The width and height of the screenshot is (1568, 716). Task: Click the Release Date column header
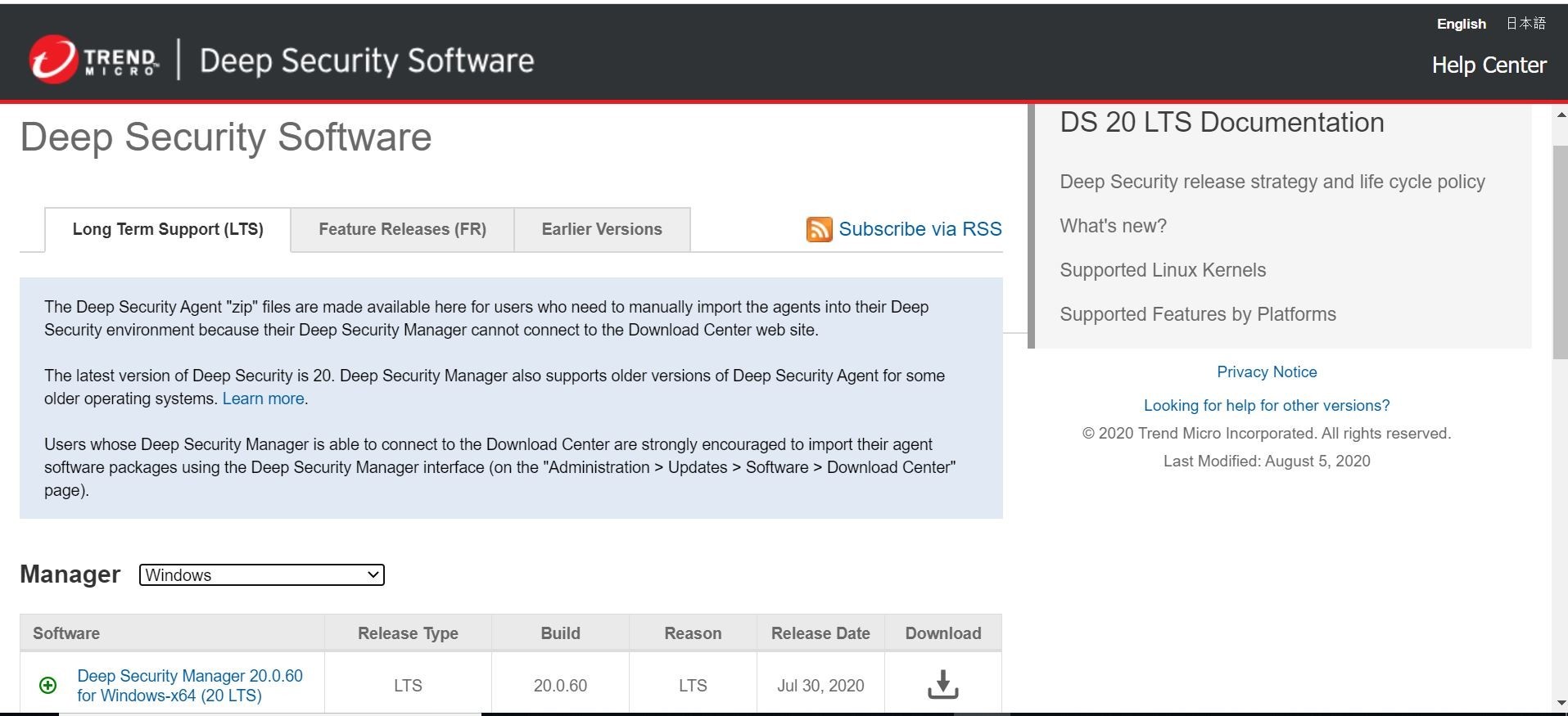[820, 633]
